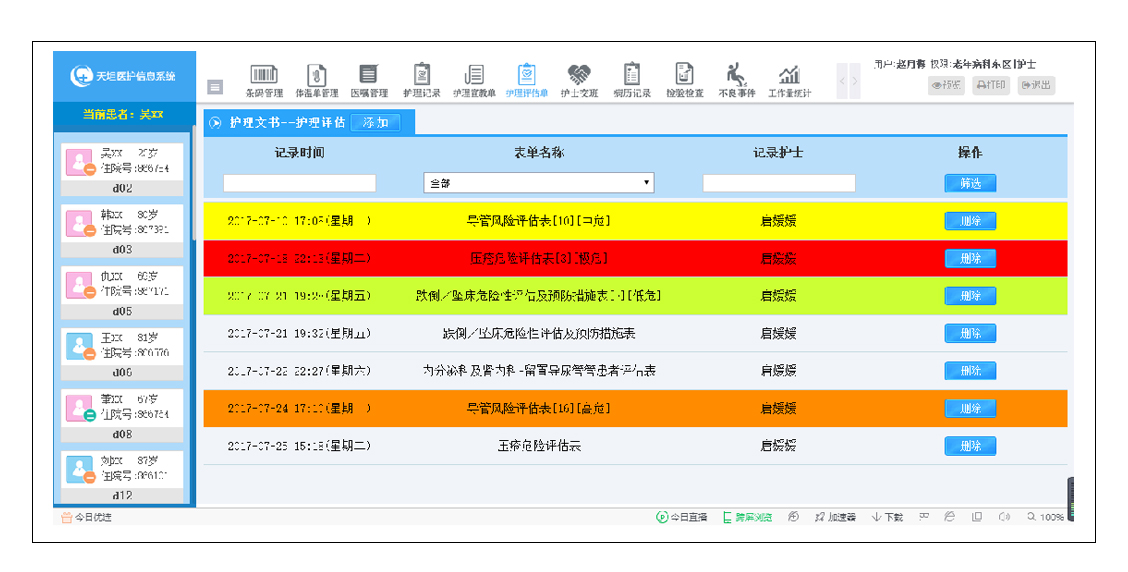Delete the red 压疮危险评估表 record

(x=970, y=258)
